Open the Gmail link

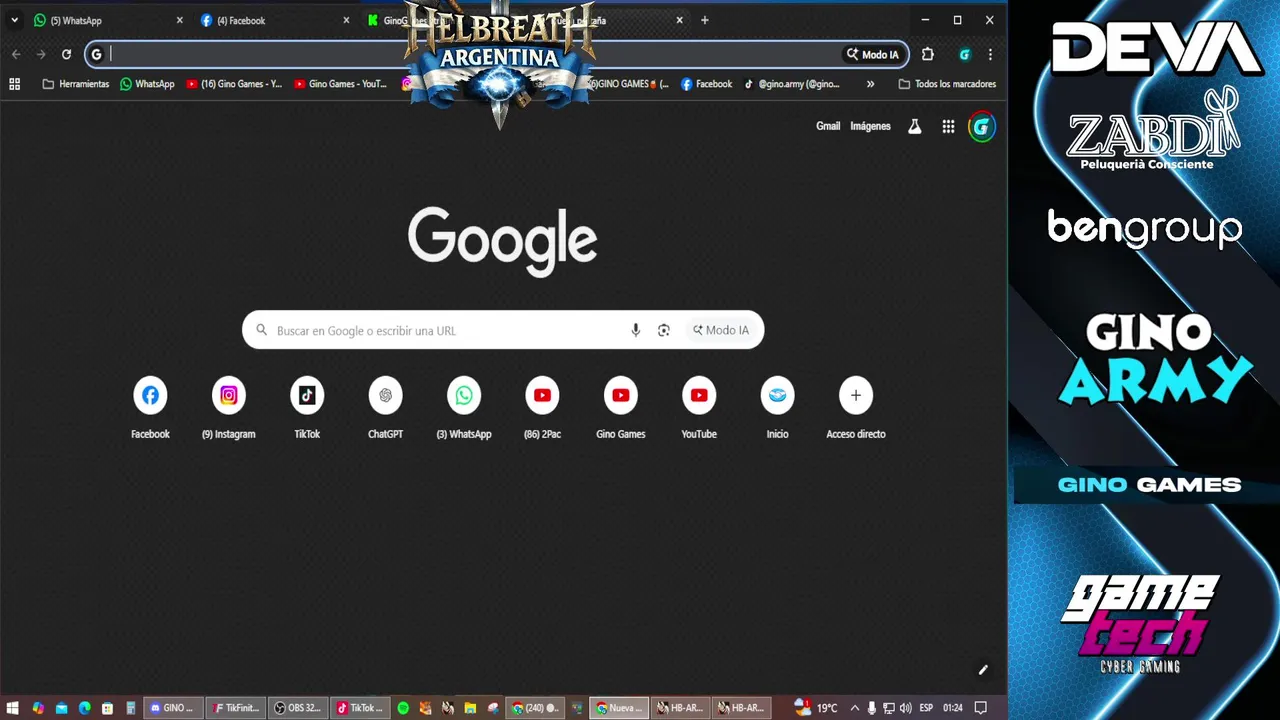click(x=828, y=126)
